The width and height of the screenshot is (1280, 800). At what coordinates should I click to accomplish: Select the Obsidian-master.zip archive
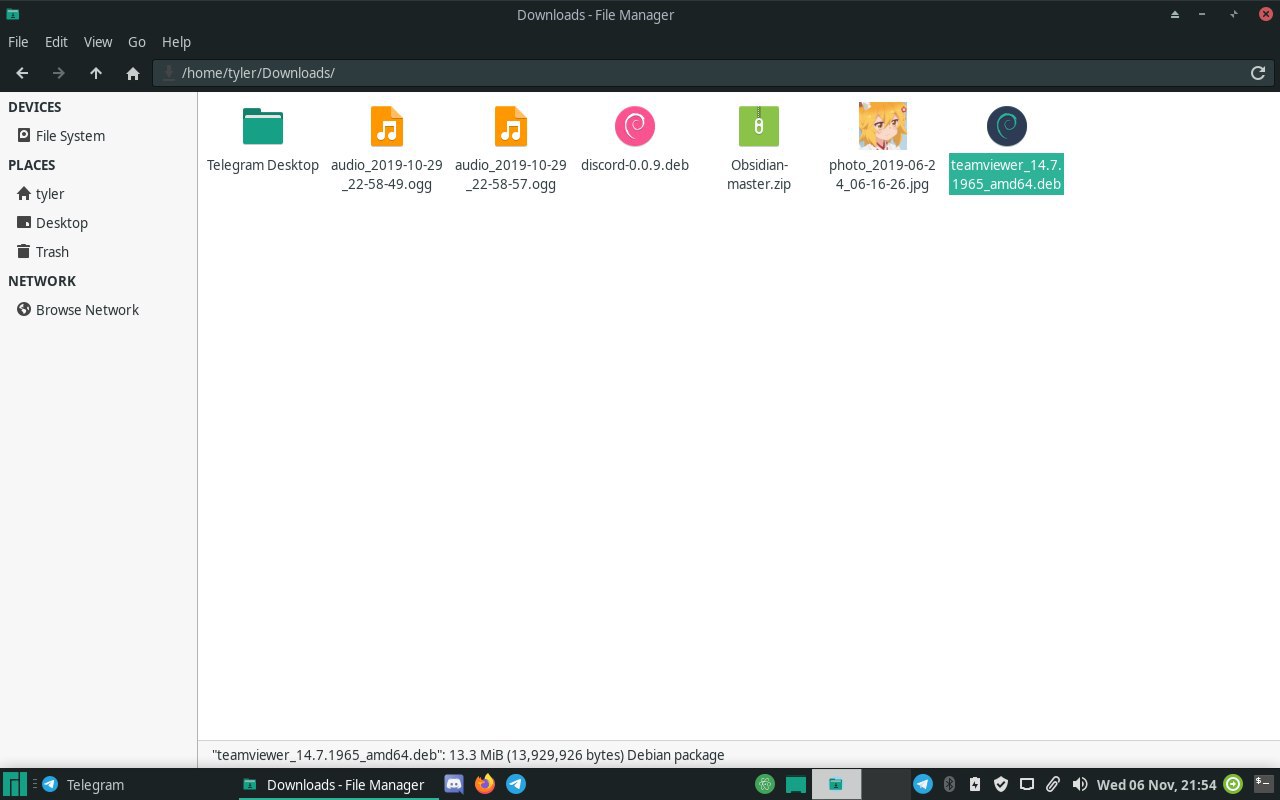tap(759, 148)
